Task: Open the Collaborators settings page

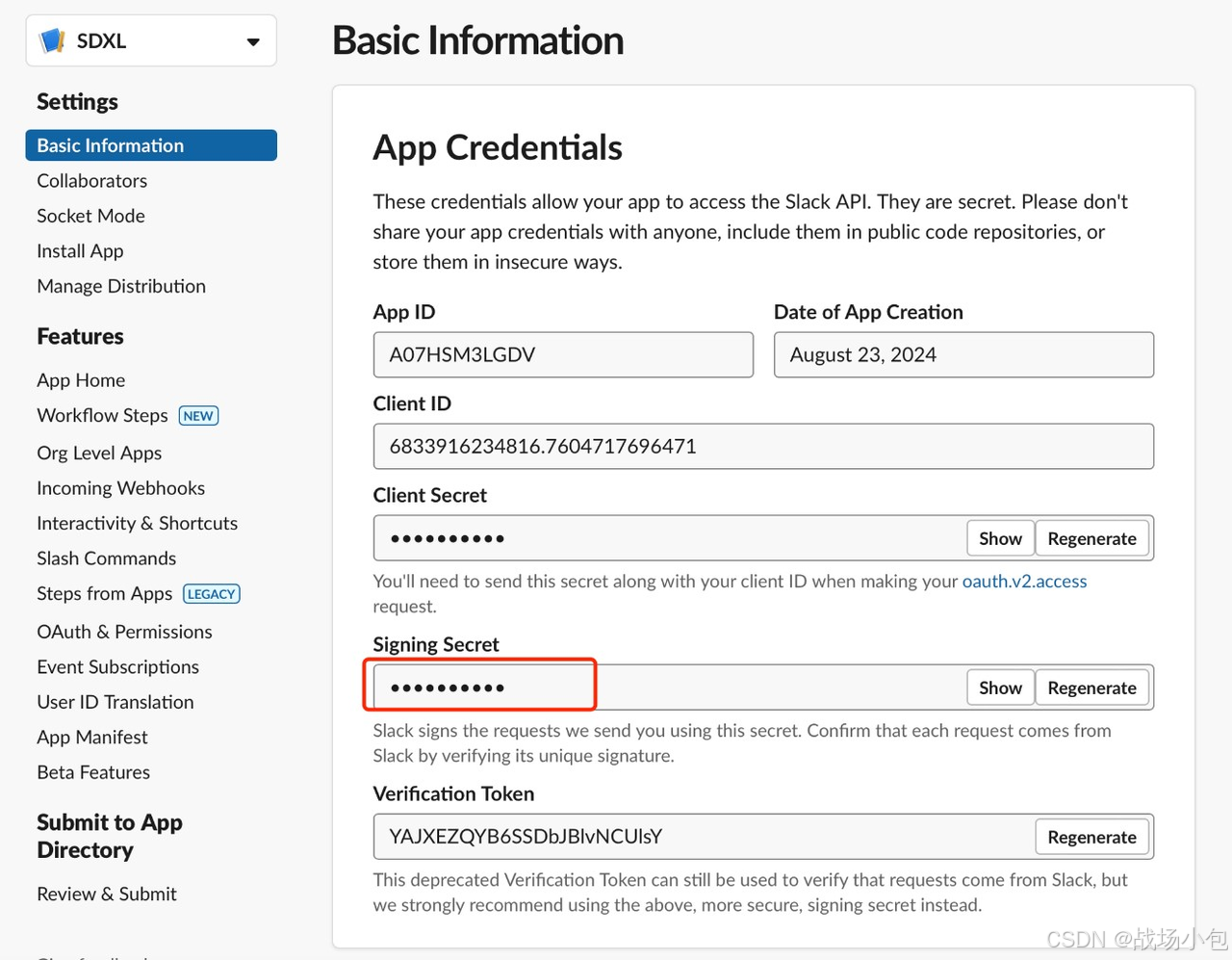Action: (92, 181)
